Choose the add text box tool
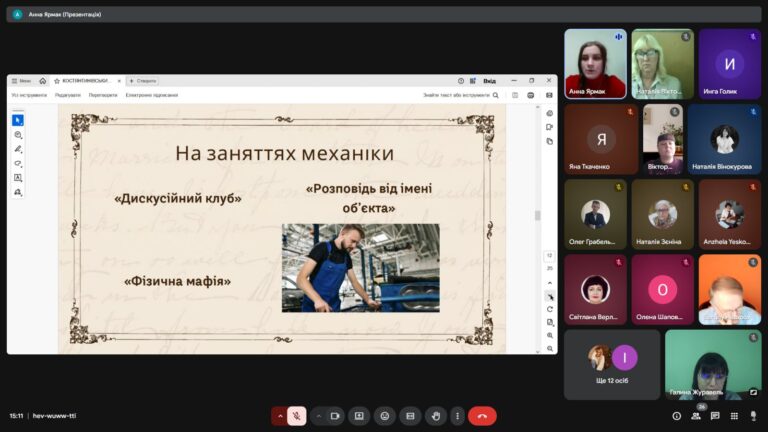 pyautogui.click(x=18, y=178)
